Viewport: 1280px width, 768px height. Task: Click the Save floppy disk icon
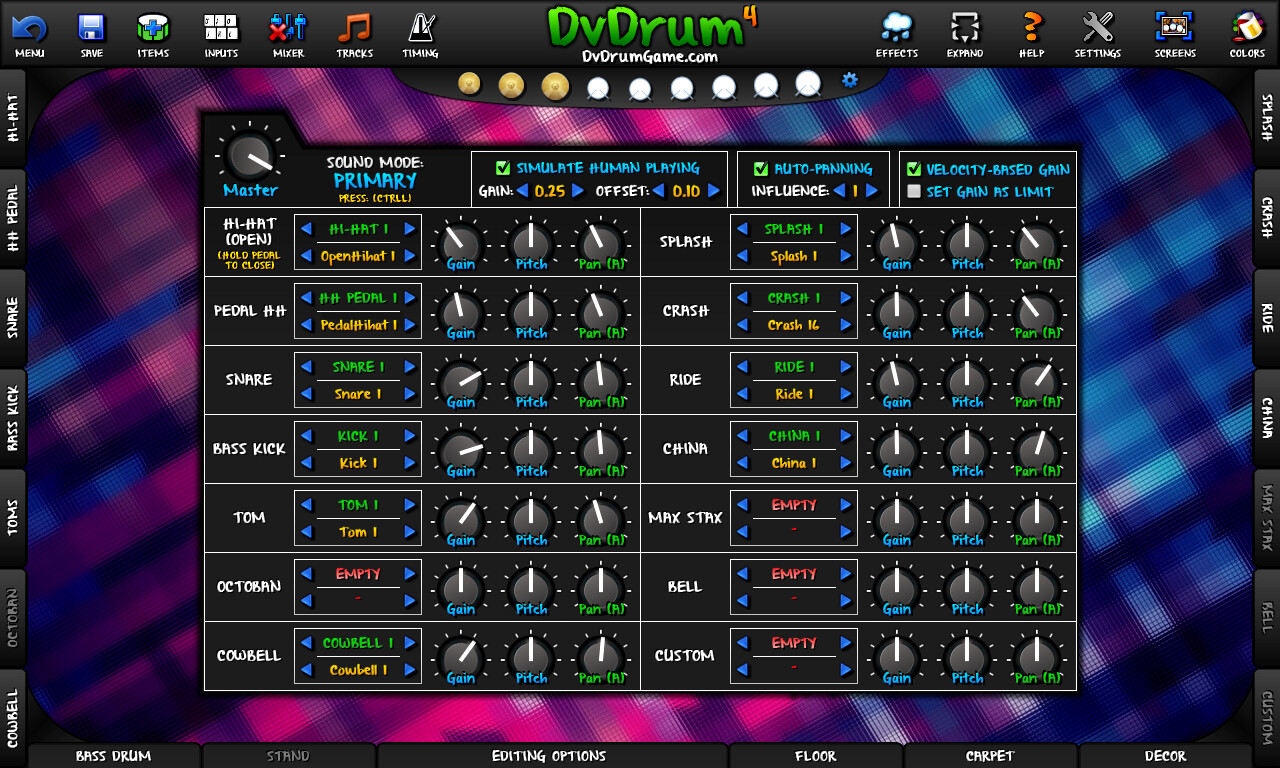[92, 27]
